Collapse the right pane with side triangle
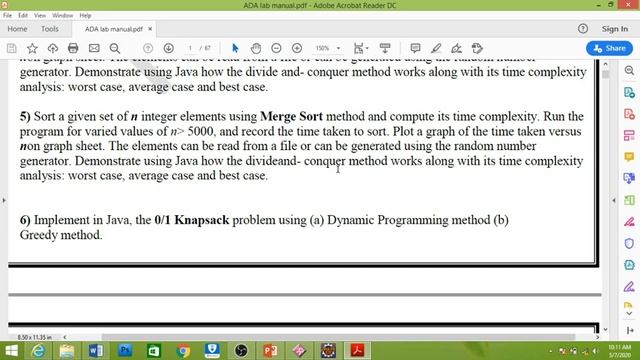This screenshot has width=640, height=360. click(x=613, y=200)
